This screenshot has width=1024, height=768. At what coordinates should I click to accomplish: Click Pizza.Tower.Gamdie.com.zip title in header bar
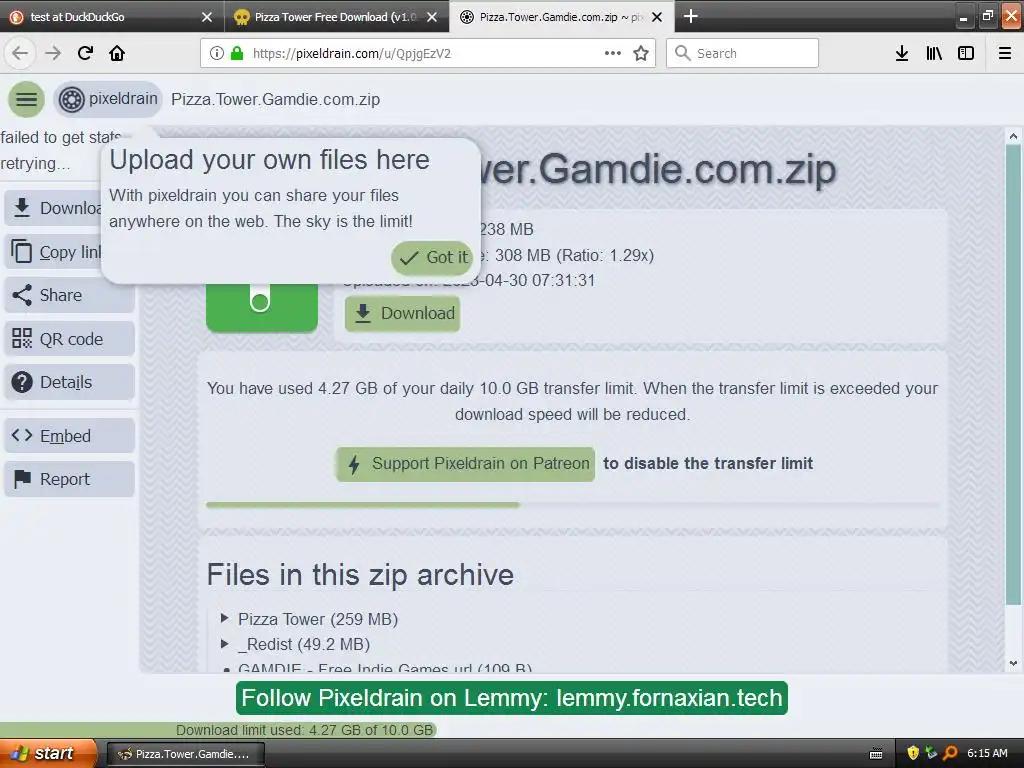(276, 99)
